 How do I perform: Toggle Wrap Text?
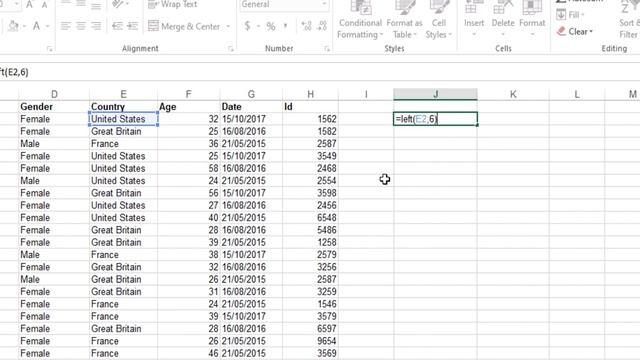pyautogui.click(x=173, y=4)
